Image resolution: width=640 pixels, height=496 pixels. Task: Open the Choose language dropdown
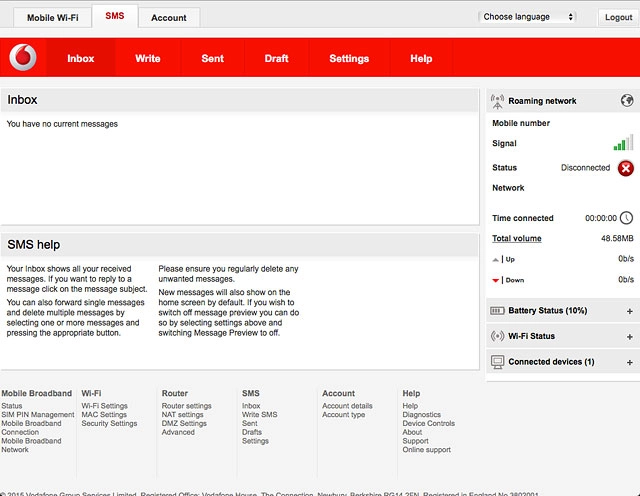pos(528,17)
